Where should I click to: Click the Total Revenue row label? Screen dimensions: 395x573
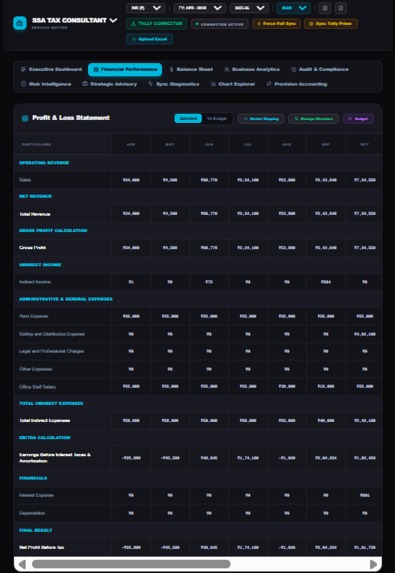click(35, 214)
